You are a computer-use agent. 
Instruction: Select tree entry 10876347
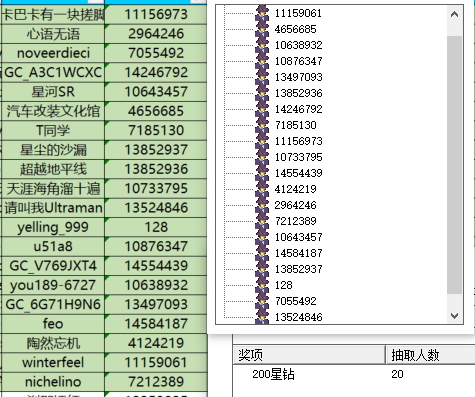coord(298,61)
